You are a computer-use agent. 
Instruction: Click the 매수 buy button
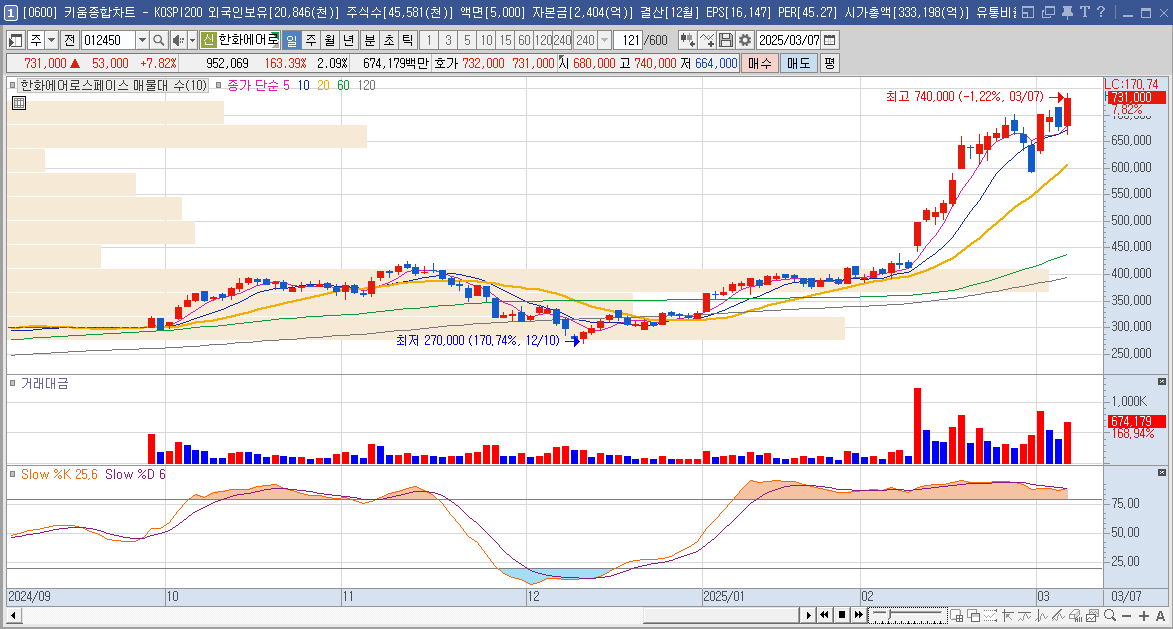coord(760,64)
